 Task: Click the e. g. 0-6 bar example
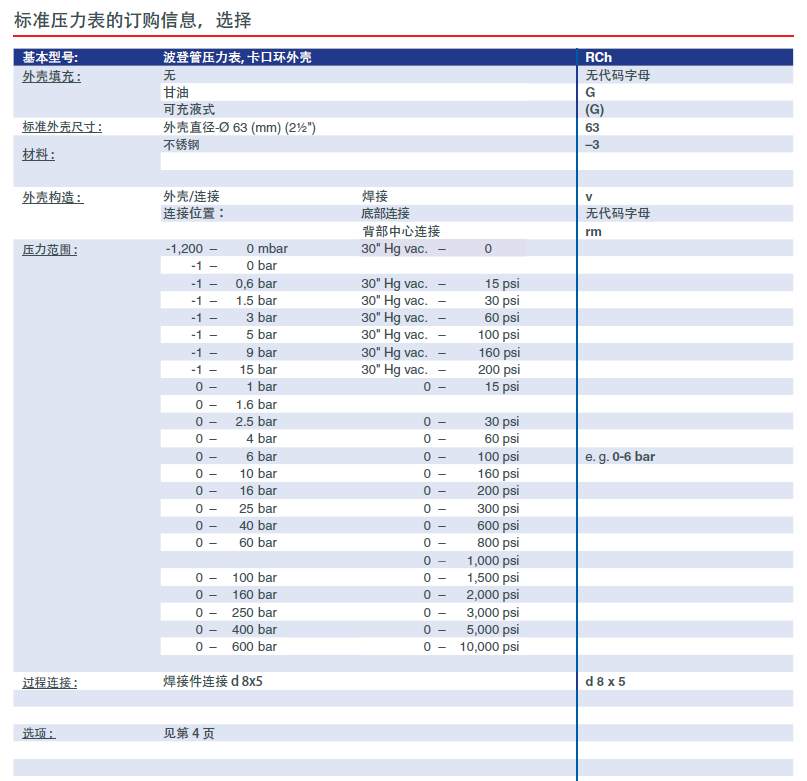click(x=620, y=457)
